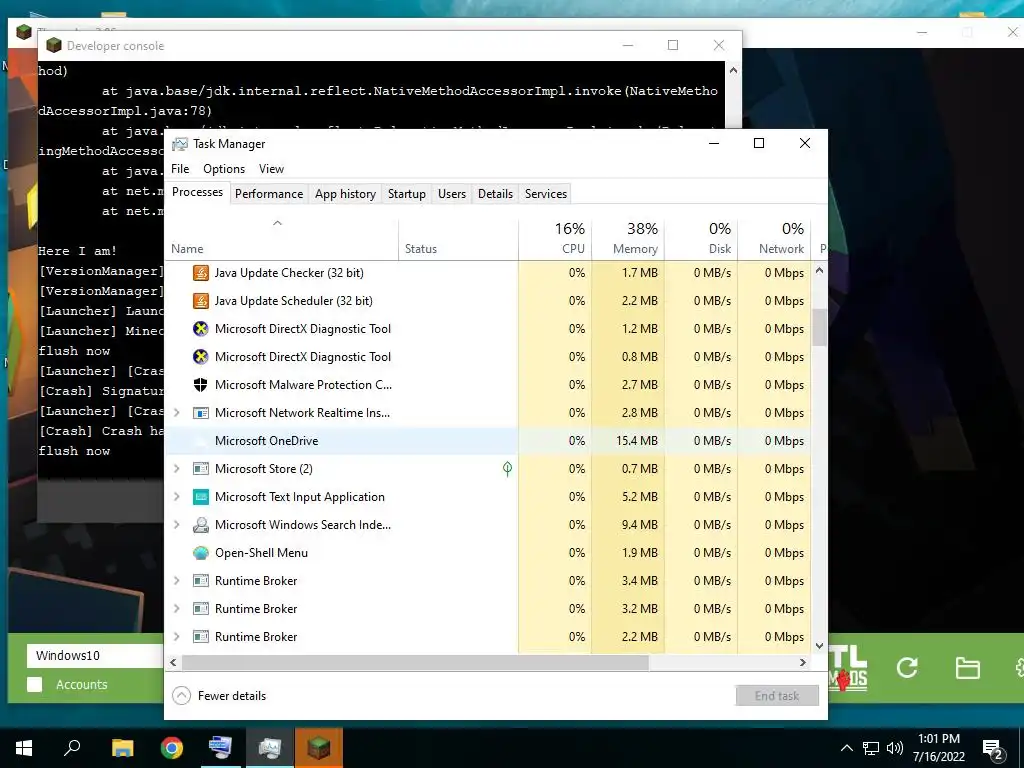Open File Explorer from the taskbar
Image resolution: width=1024 pixels, height=768 pixels.
click(122, 748)
